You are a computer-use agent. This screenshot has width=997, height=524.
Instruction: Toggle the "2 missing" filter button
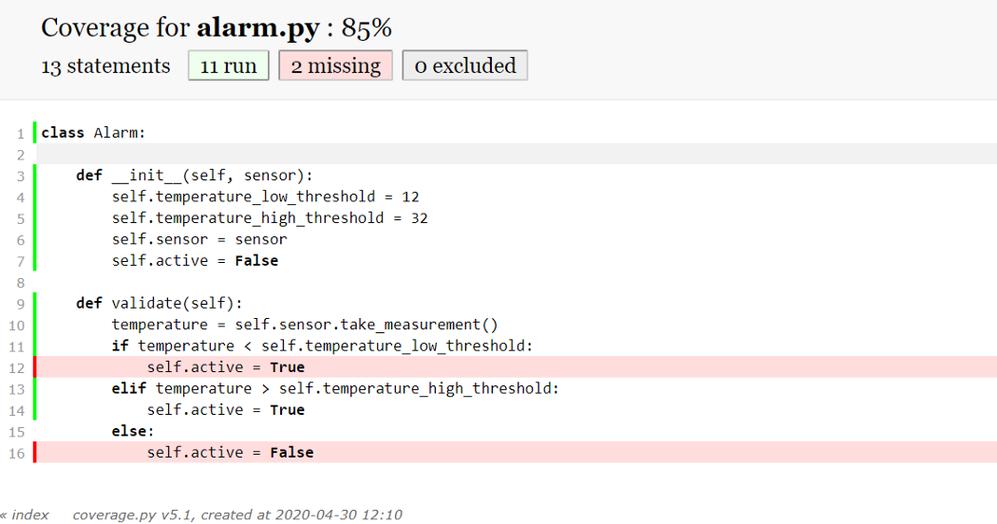[335, 66]
